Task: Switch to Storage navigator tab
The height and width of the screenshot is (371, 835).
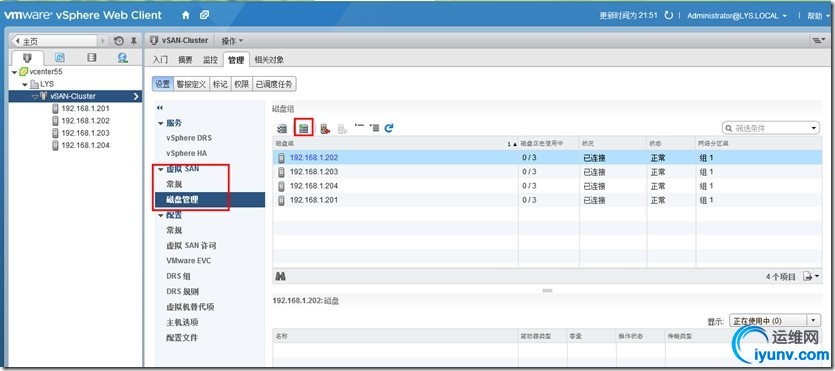Action: 92,57
